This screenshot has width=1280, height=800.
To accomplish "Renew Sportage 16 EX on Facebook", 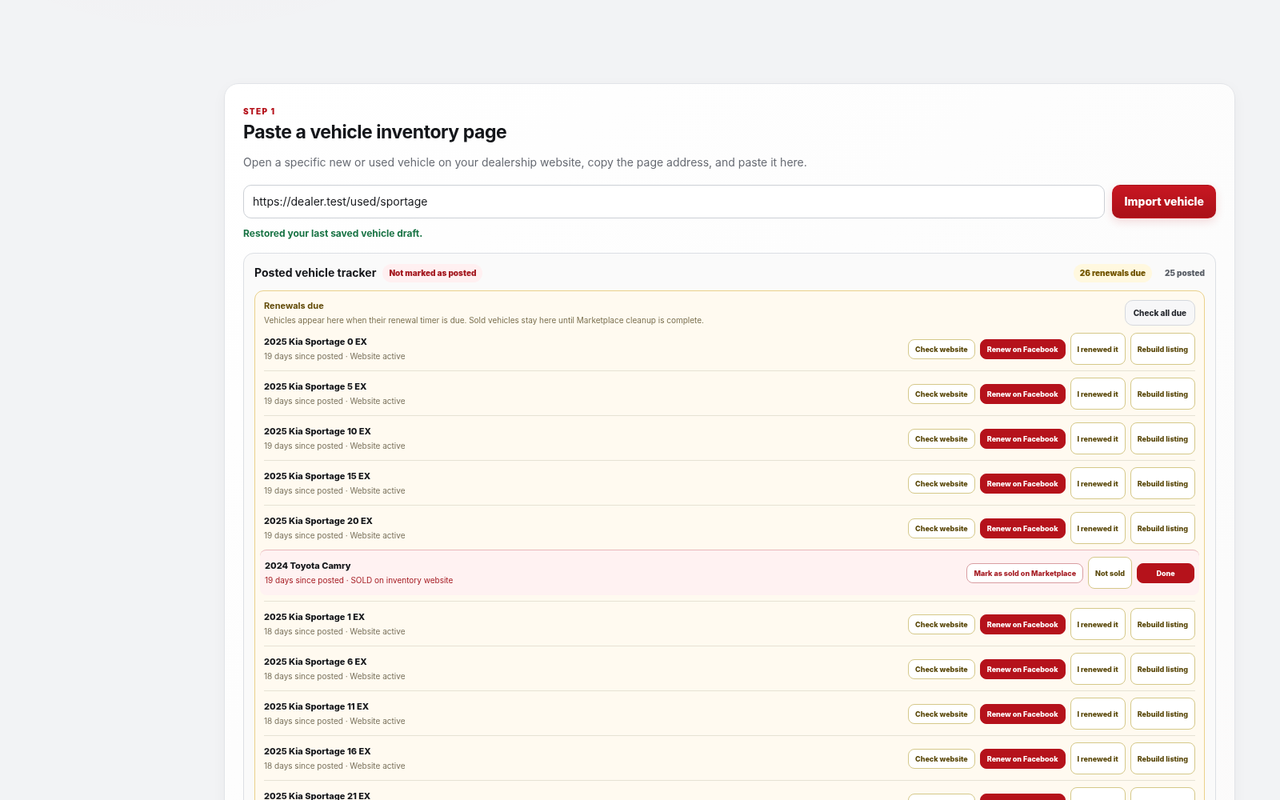I will point(1022,760).
